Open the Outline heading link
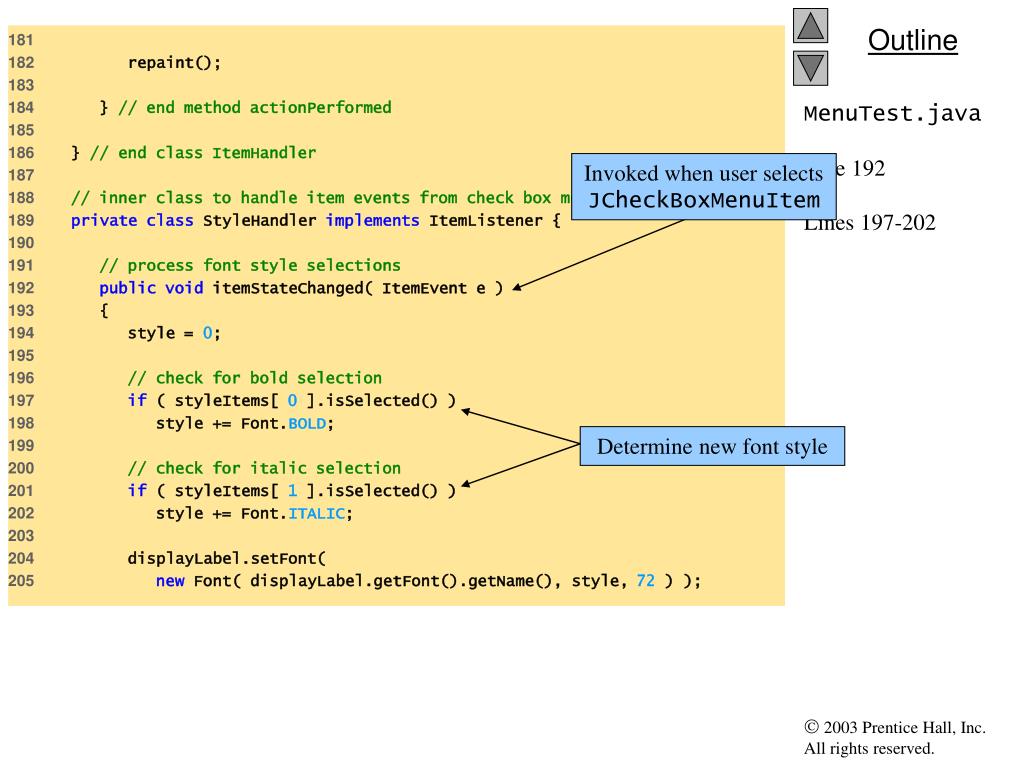1024x768 pixels. click(912, 40)
